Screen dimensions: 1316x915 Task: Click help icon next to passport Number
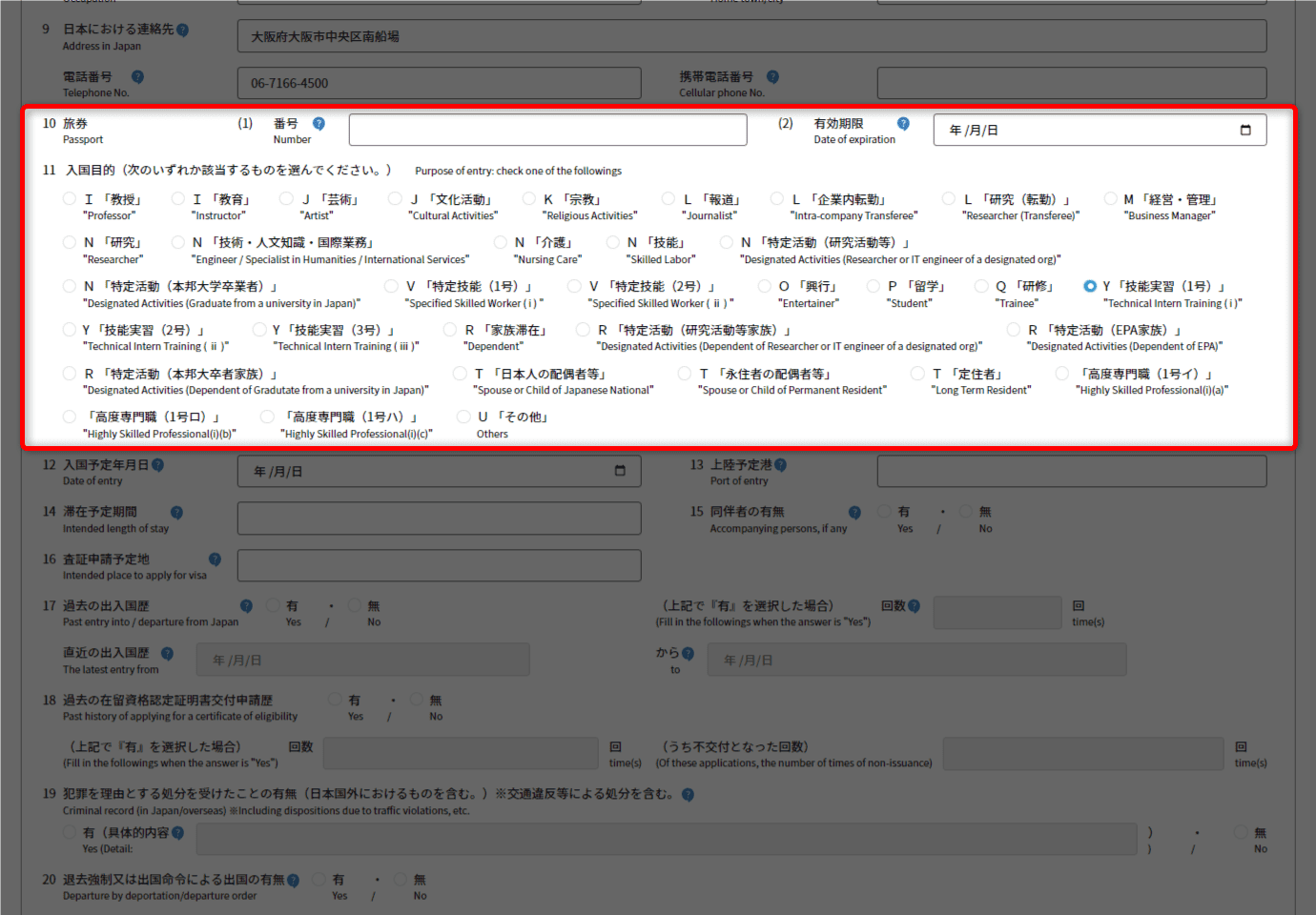(x=319, y=124)
